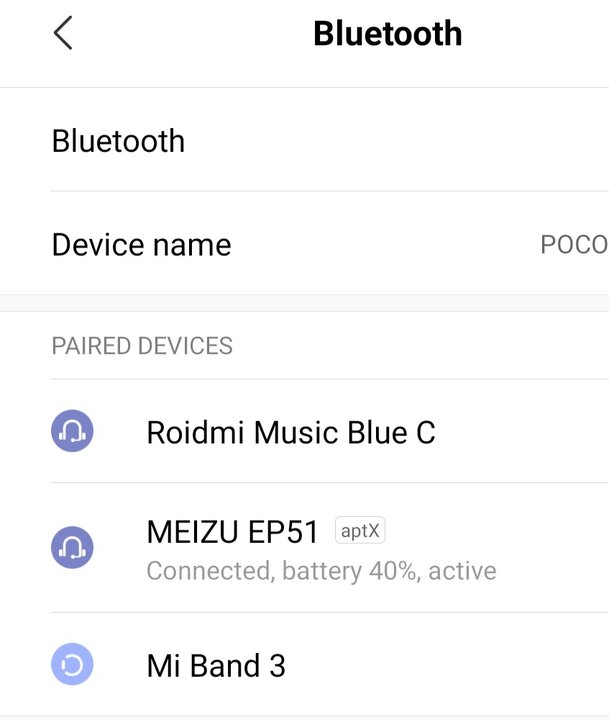Tap the digit 3 in Mi Band 3
This screenshot has width=609, height=720.
tap(277, 665)
